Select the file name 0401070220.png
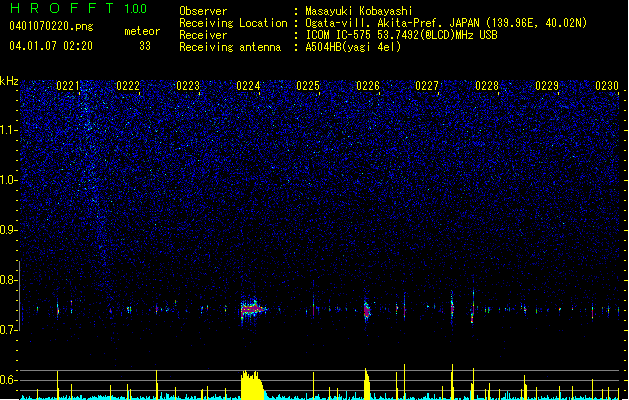Viewport: 629px width, 400px height. coord(51,26)
